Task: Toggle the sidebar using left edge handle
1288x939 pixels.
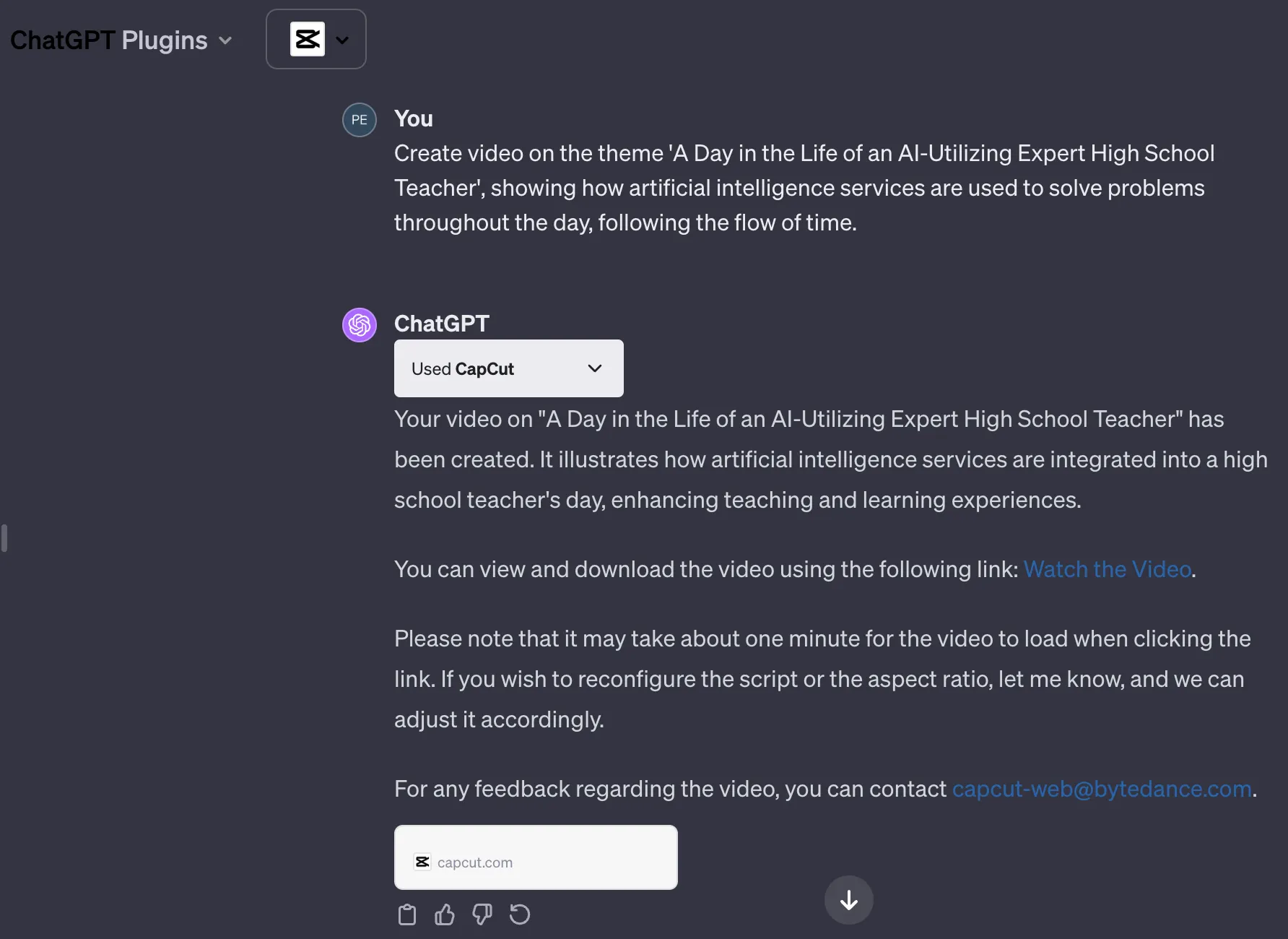Action: pos(4,538)
